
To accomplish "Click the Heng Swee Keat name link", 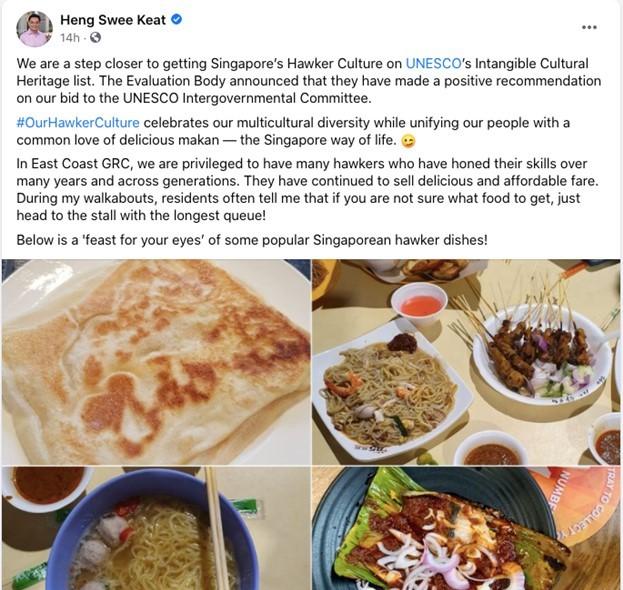I will click(x=113, y=19).
